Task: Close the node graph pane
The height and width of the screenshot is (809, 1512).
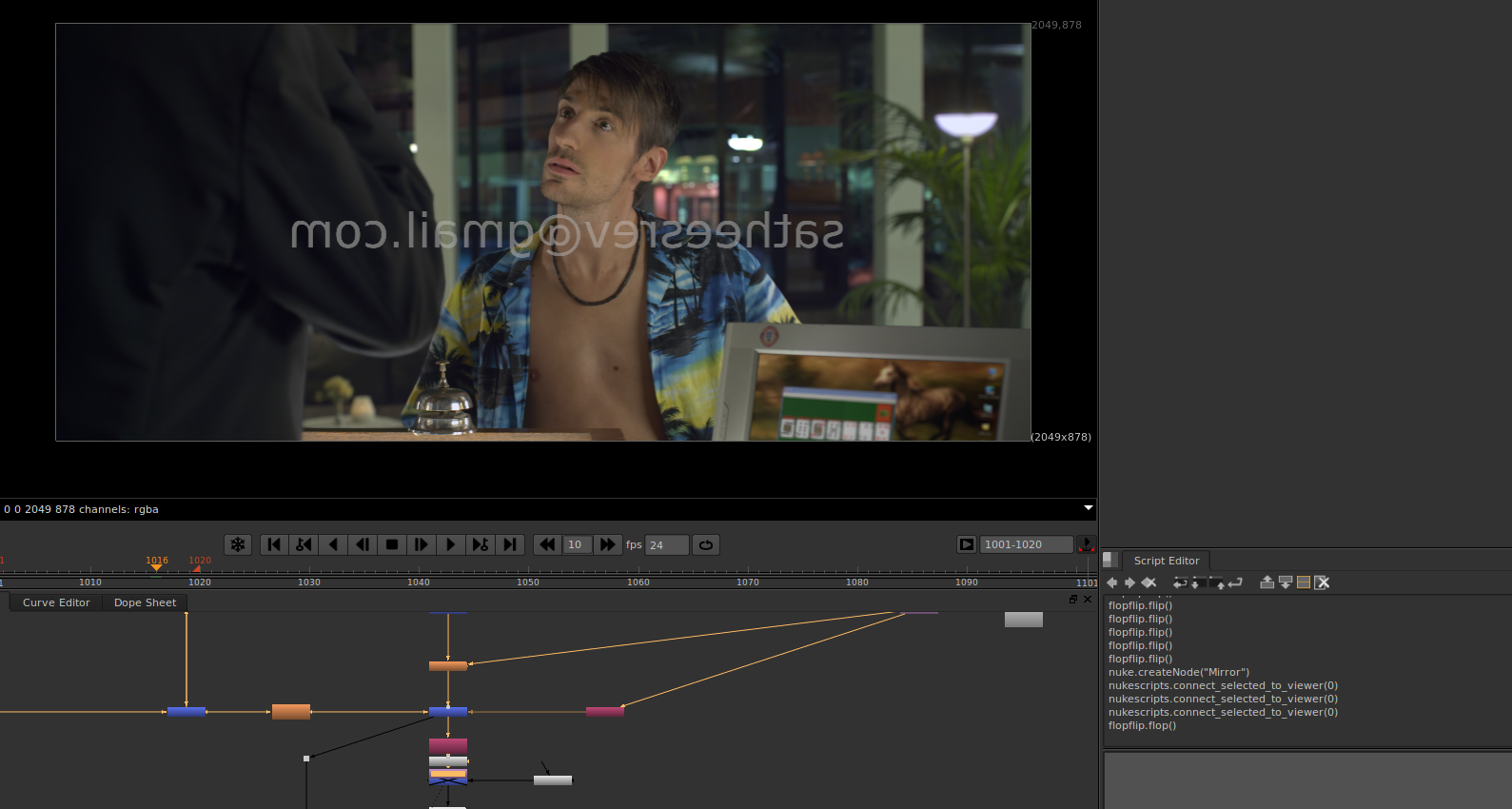Action: 1088,600
